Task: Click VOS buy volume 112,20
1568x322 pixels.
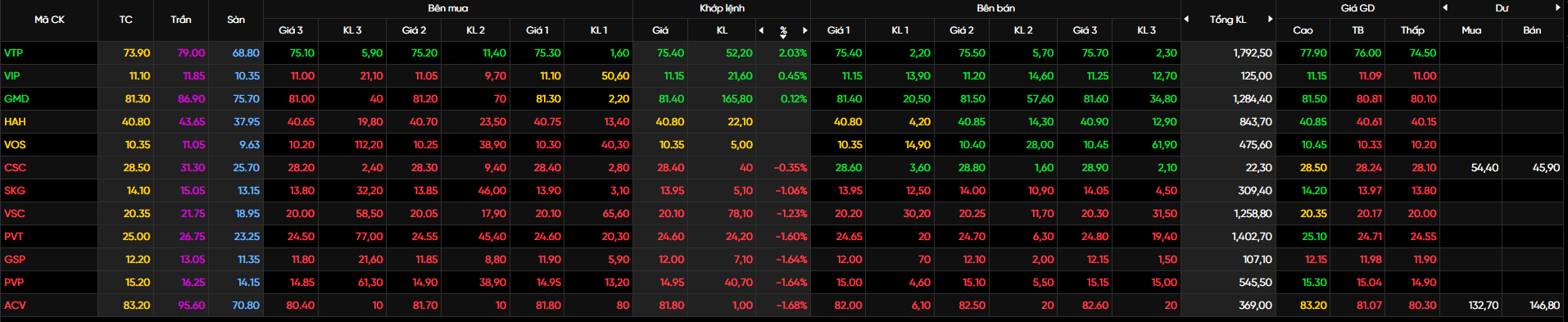Action: 368,145
